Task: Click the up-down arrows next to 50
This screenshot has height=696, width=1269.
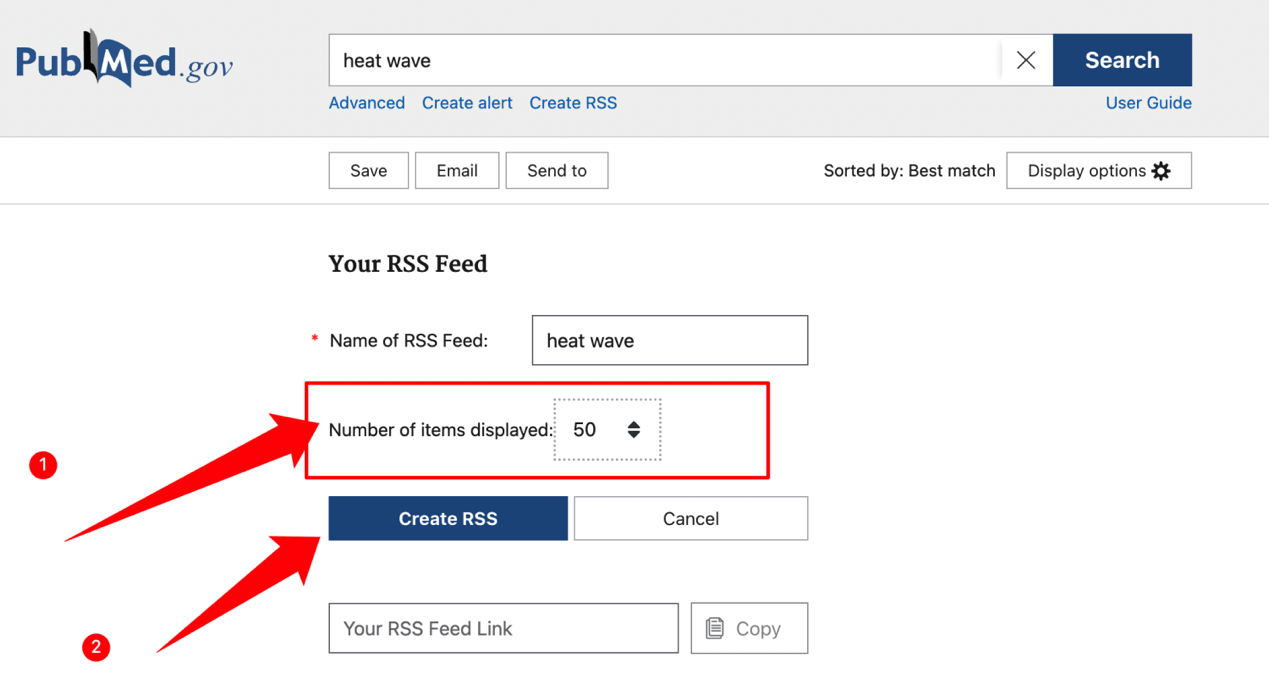Action: pos(633,430)
